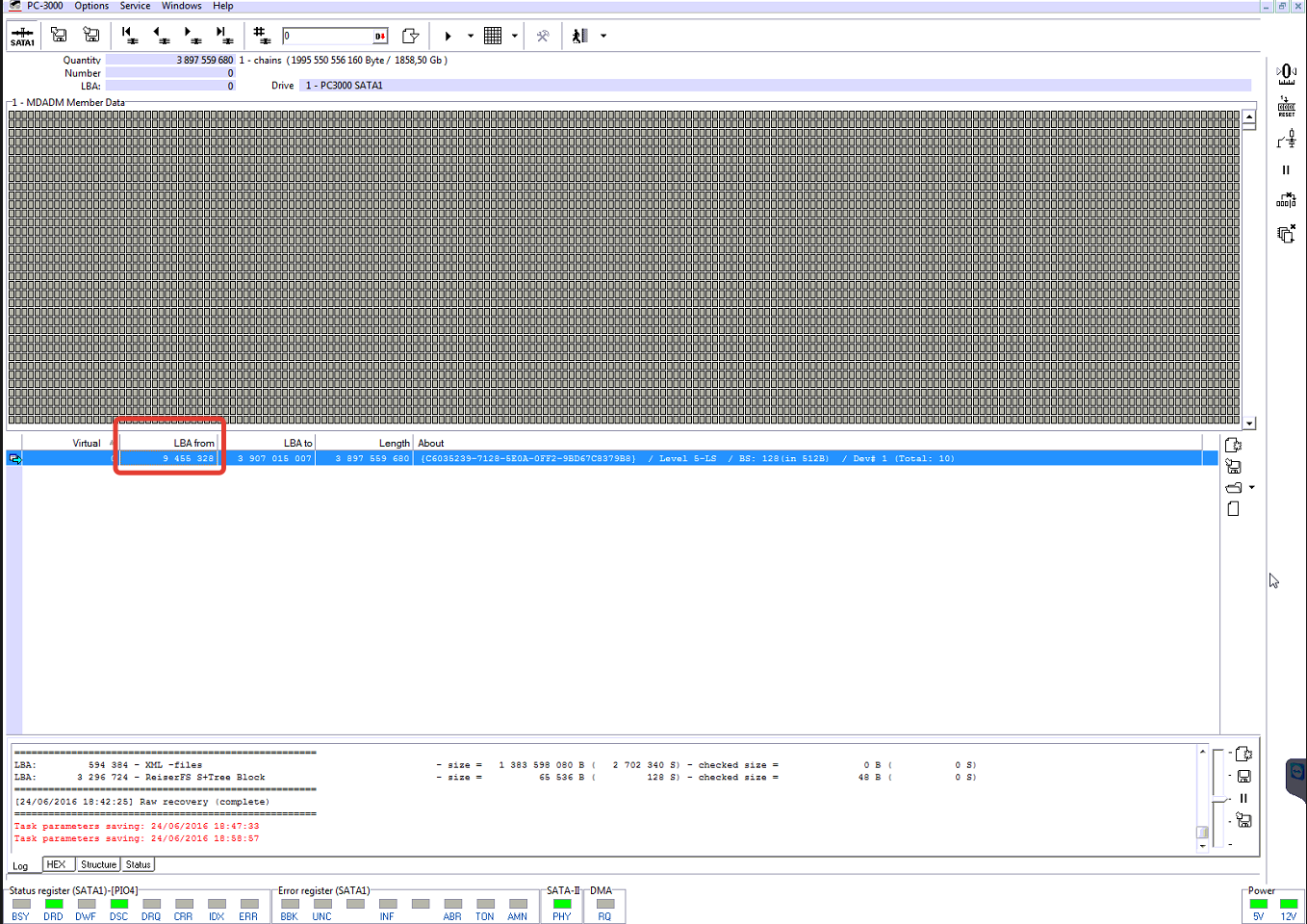
Task: Click the load log floppy-arrow icon
Action: pos(1243,820)
